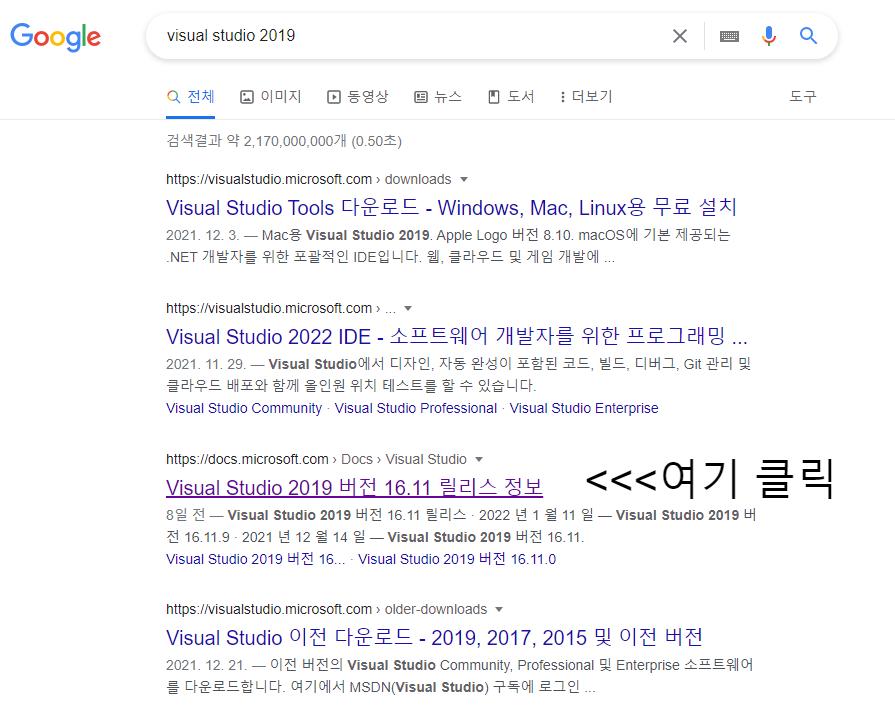This screenshot has width=895, height=718.
Task: Open Visual Studio Enterprise sitelink
Action: pos(584,408)
